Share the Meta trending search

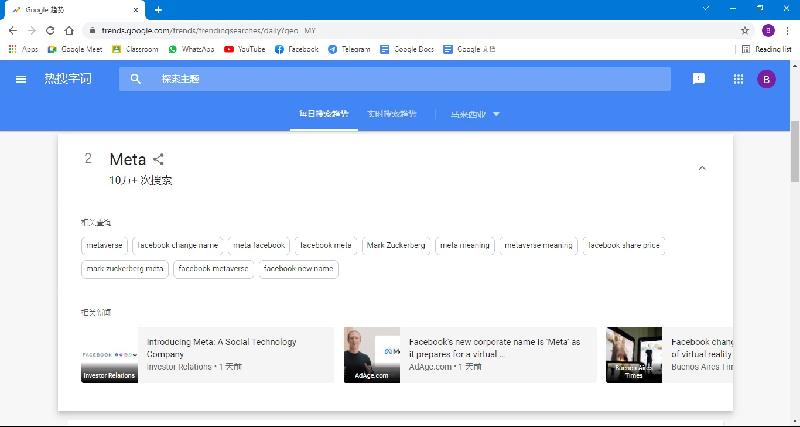(x=158, y=159)
